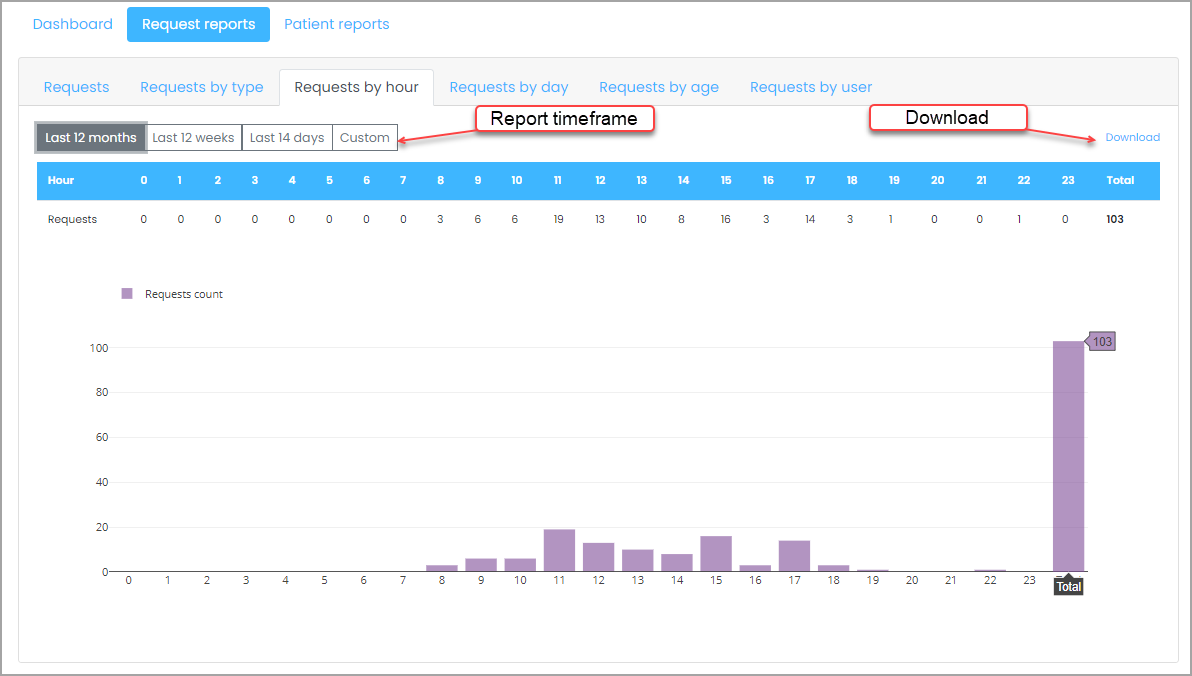Screen dimensions: 1192x676
Task: Open Requests by day tab
Action: click(509, 87)
